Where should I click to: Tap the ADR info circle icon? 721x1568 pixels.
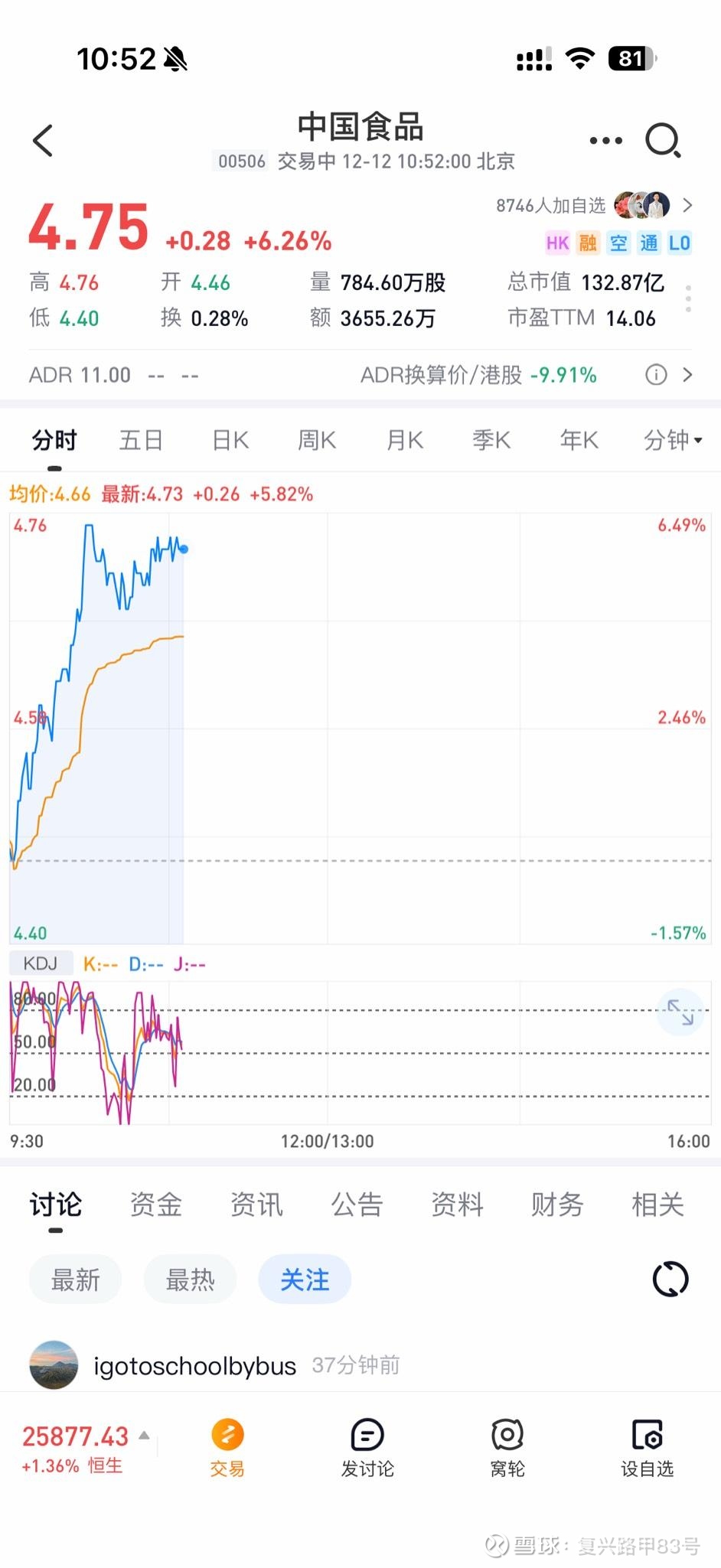pyautogui.click(x=656, y=374)
